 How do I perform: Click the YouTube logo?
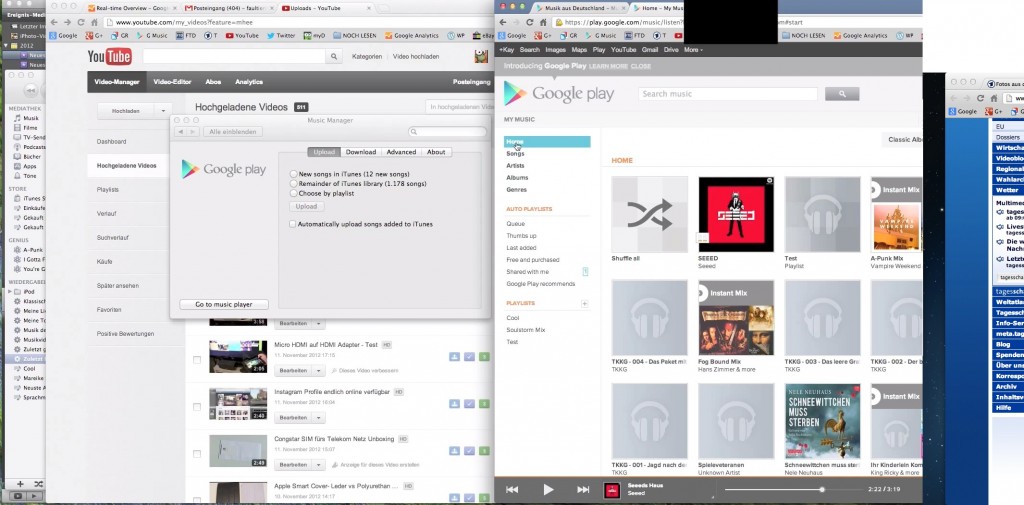(110, 57)
